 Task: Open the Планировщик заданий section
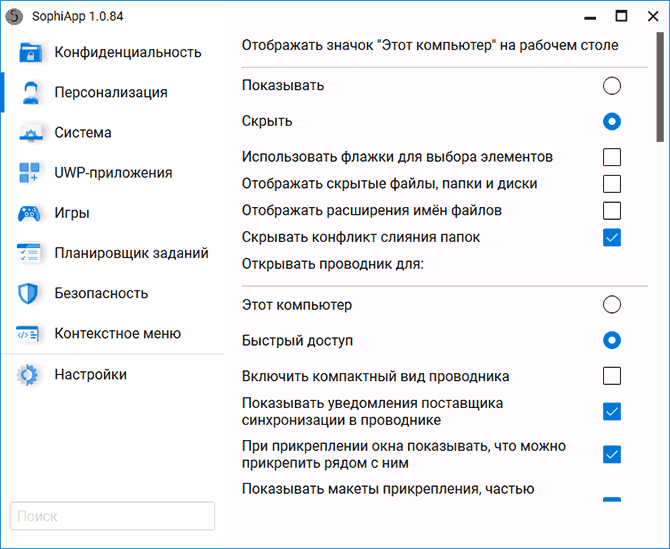113,253
